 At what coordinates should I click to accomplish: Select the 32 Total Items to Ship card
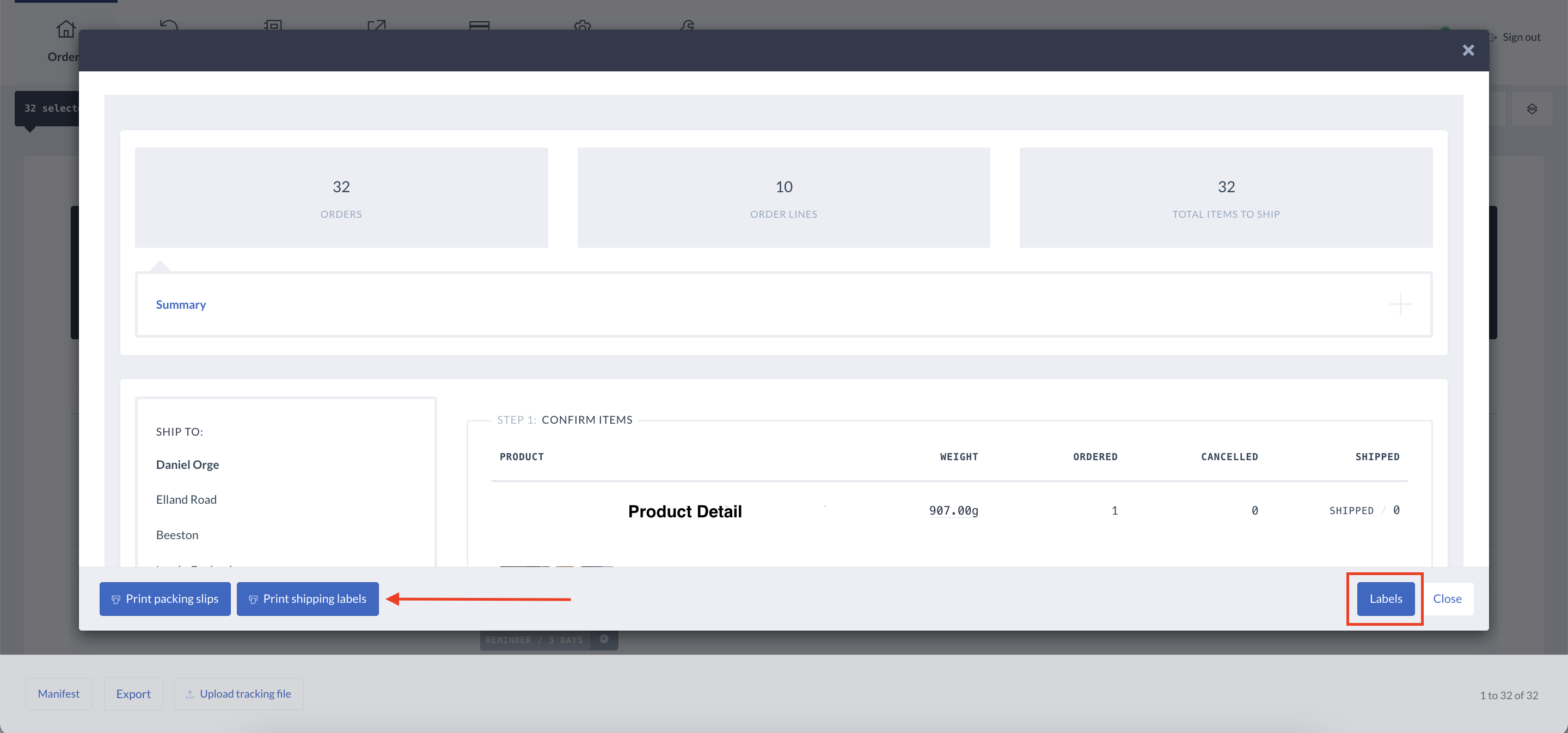1226,197
